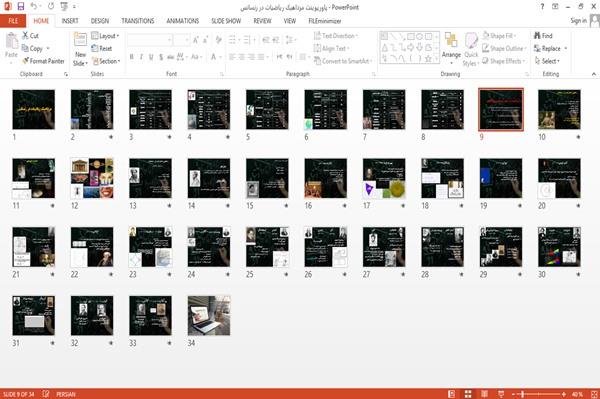Open the Find tool

click(543, 36)
